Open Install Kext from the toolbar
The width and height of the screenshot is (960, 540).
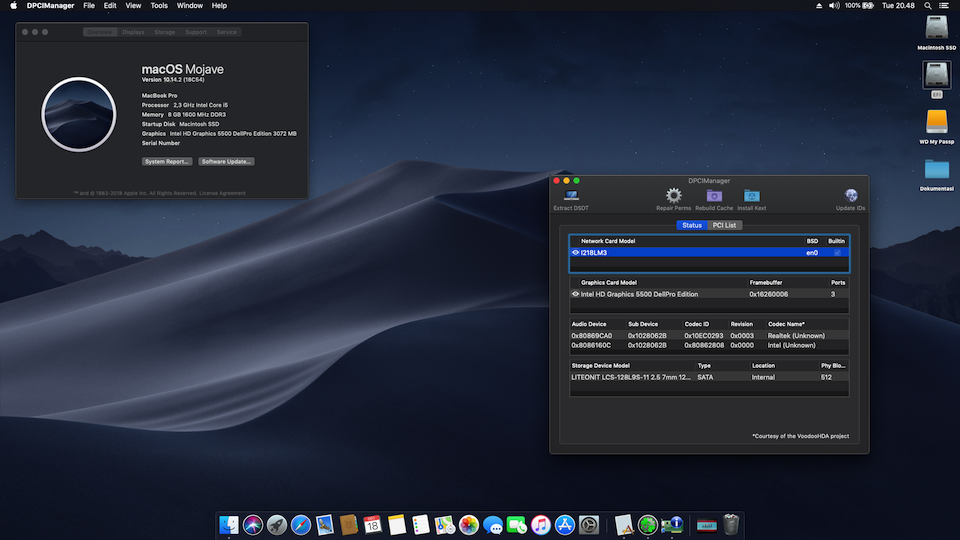[751, 196]
